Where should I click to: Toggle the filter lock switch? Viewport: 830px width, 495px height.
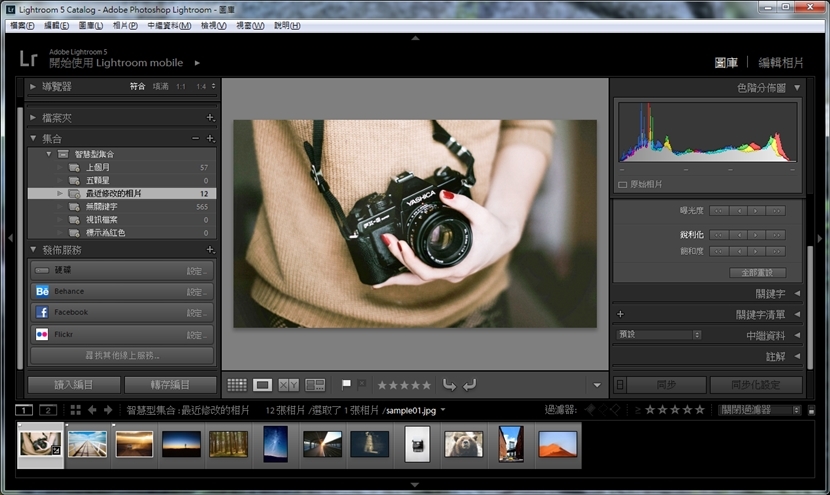[x=811, y=410]
